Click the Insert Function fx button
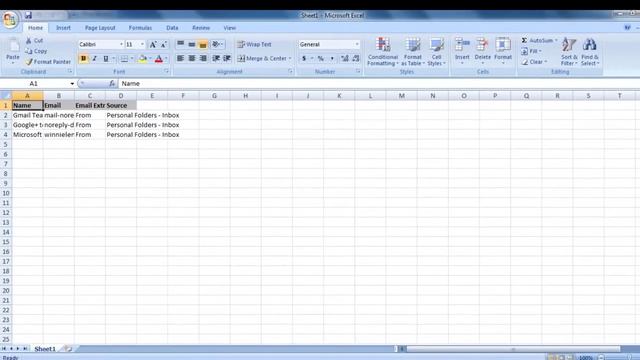The height and width of the screenshot is (360, 640). [112, 84]
